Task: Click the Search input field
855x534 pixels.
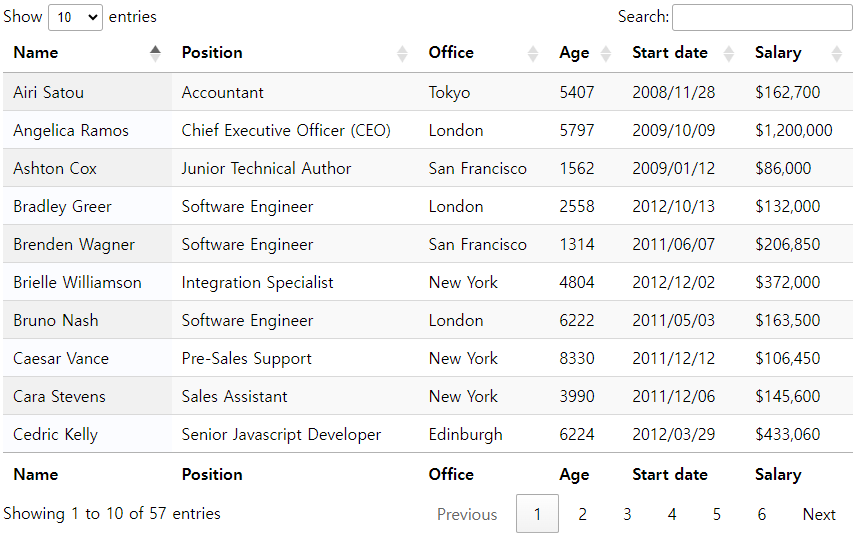Action: tap(761, 17)
